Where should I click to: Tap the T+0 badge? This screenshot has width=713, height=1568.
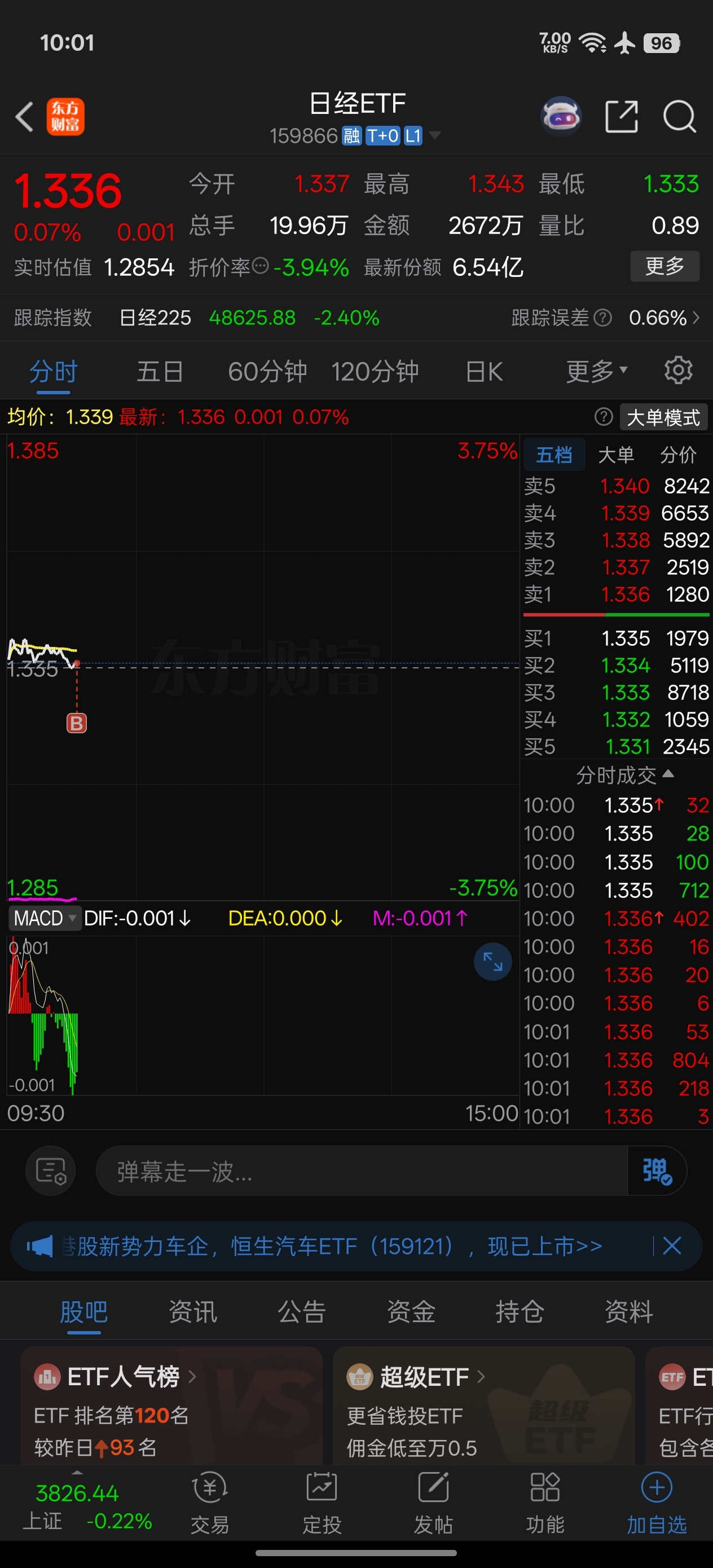tap(382, 135)
